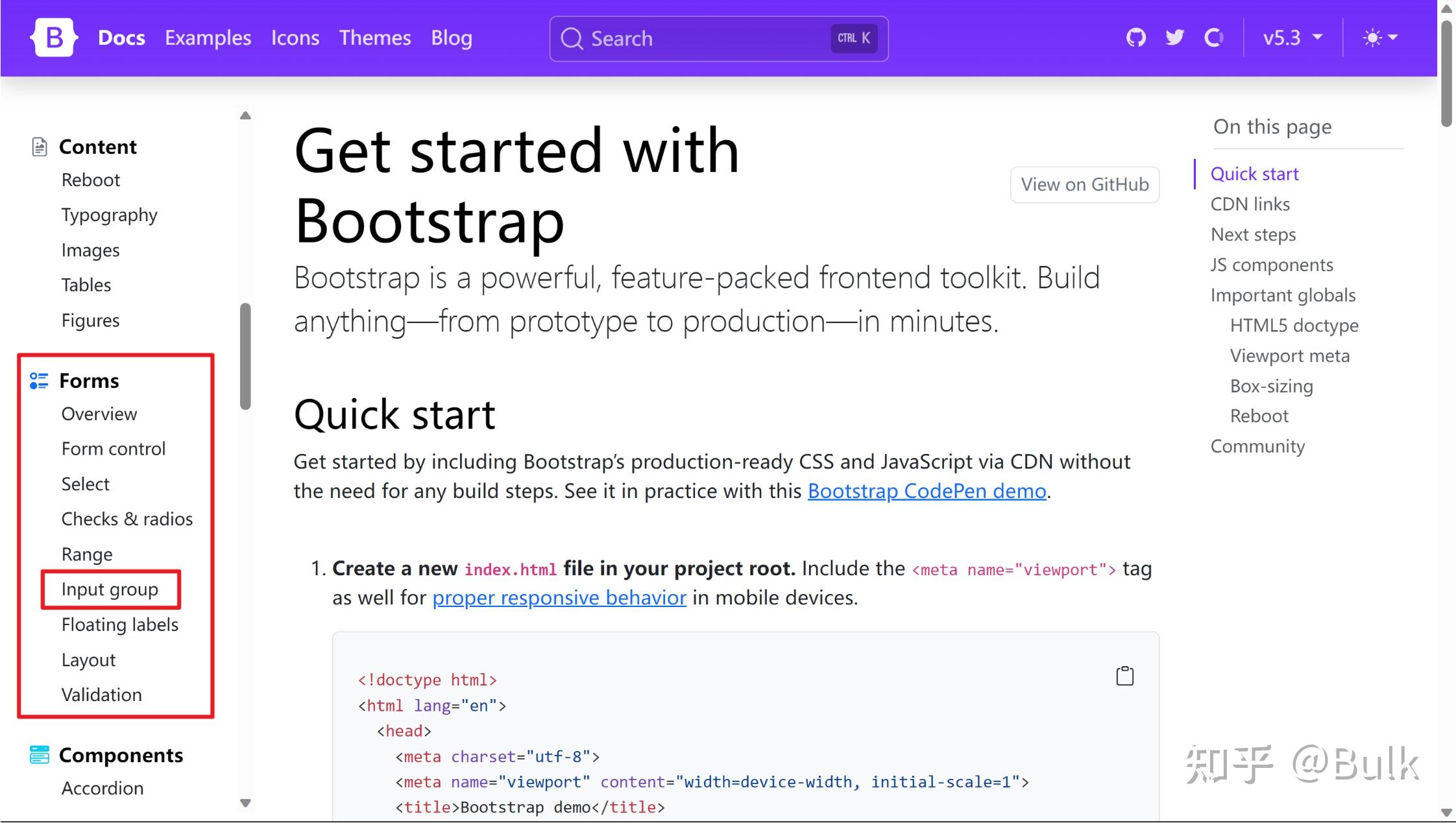Screen dimensions: 1456x823
Task: Open the v5.3 version dropdown
Action: tap(1292, 38)
